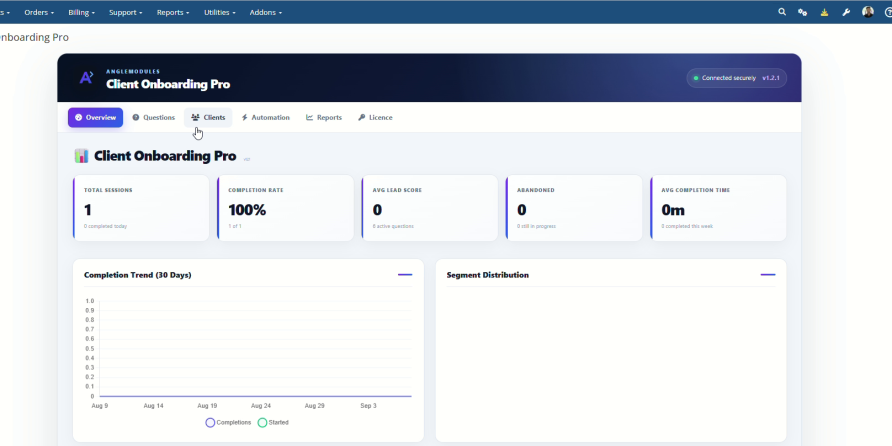Click the Segment Distribution heading
The image size is (892, 446).
488,275
